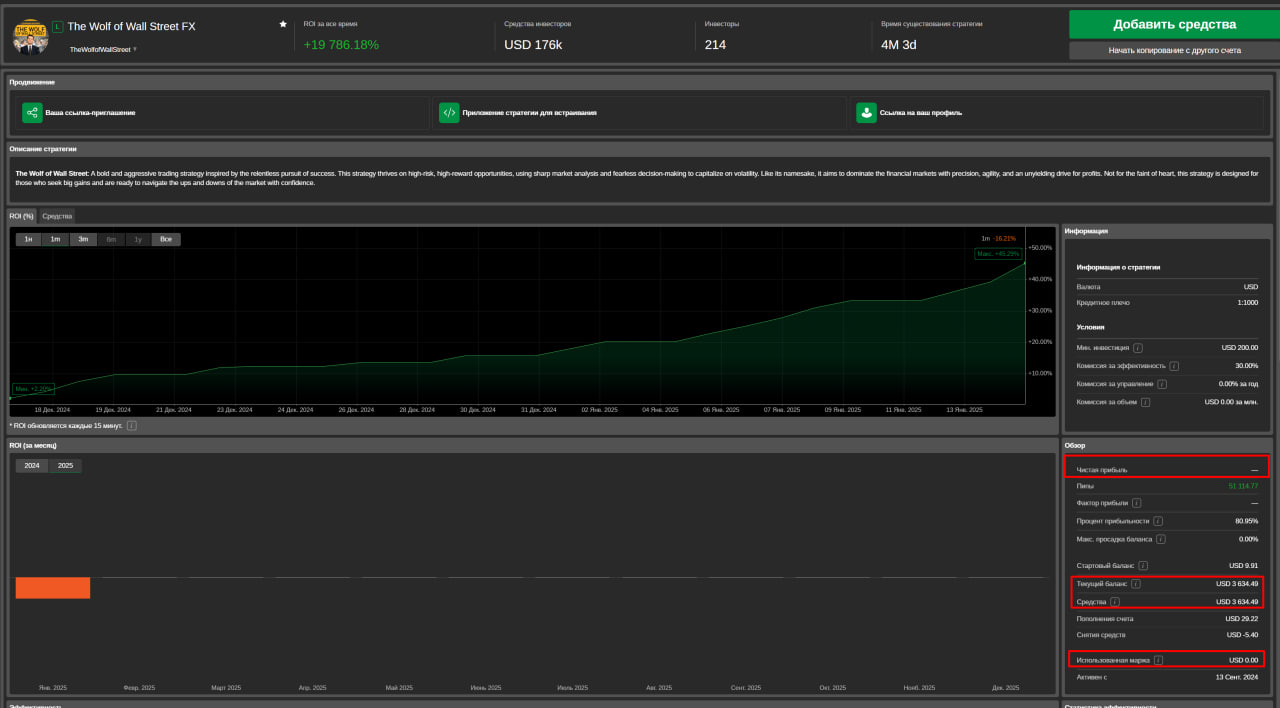The height and width of the screenshot is (708, 1280).
Task: Click the pips value 51 114.77
Action: click(x=1244, y=486)
